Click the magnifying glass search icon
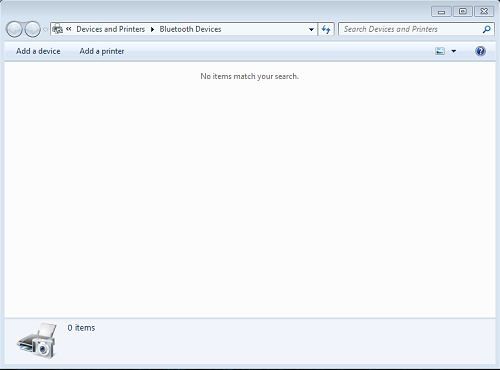The width and height of the screenshot is (500, 370). coord(487,29)
